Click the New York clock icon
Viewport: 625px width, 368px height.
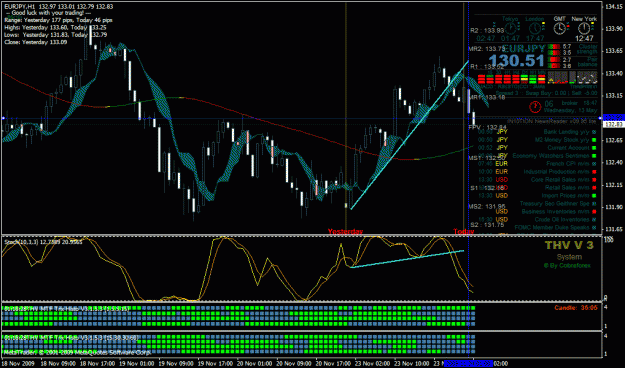tap(584, 28)
